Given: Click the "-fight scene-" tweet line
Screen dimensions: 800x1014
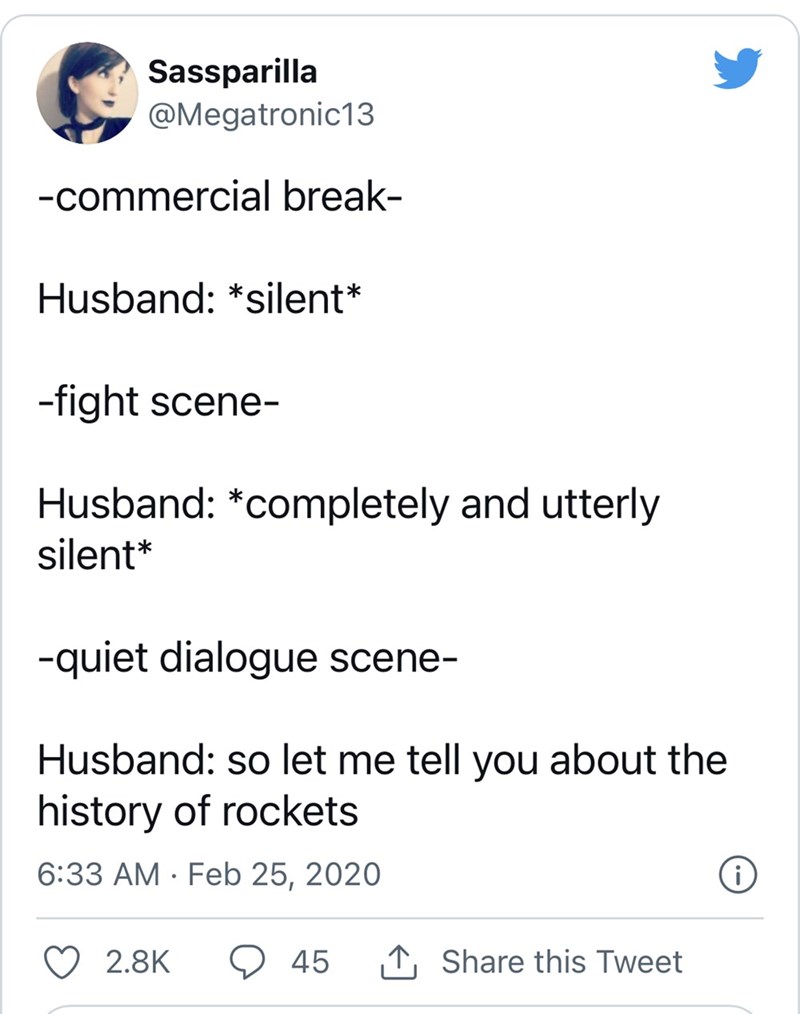Looking at the screenshot, I should pos(158,402).
